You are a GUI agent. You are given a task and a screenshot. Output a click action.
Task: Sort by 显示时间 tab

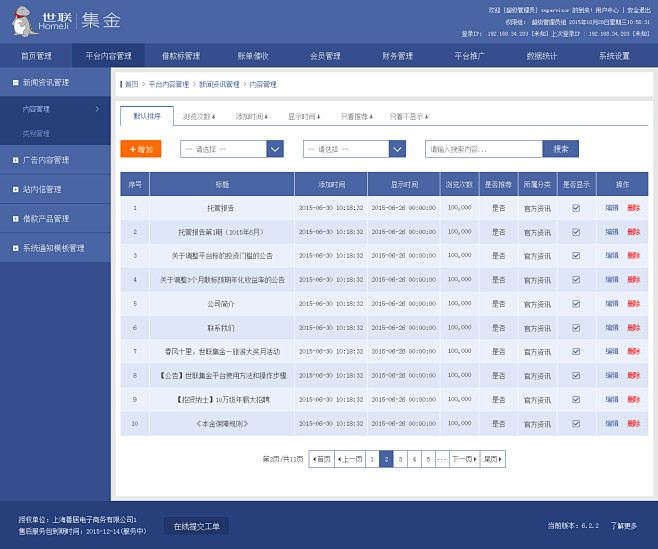point(304,116)
